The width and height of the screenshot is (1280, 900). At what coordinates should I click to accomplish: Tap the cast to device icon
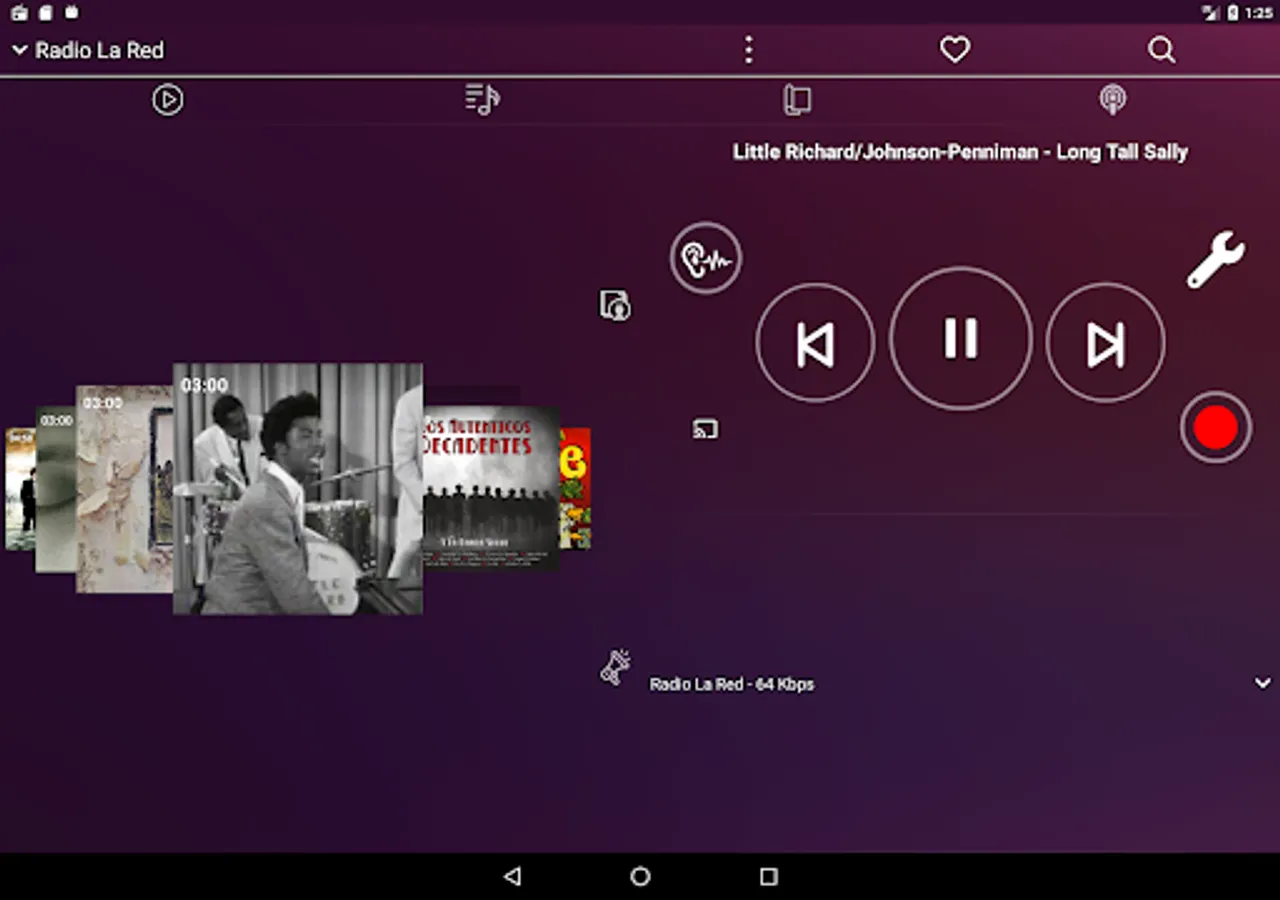click(706, 430)
